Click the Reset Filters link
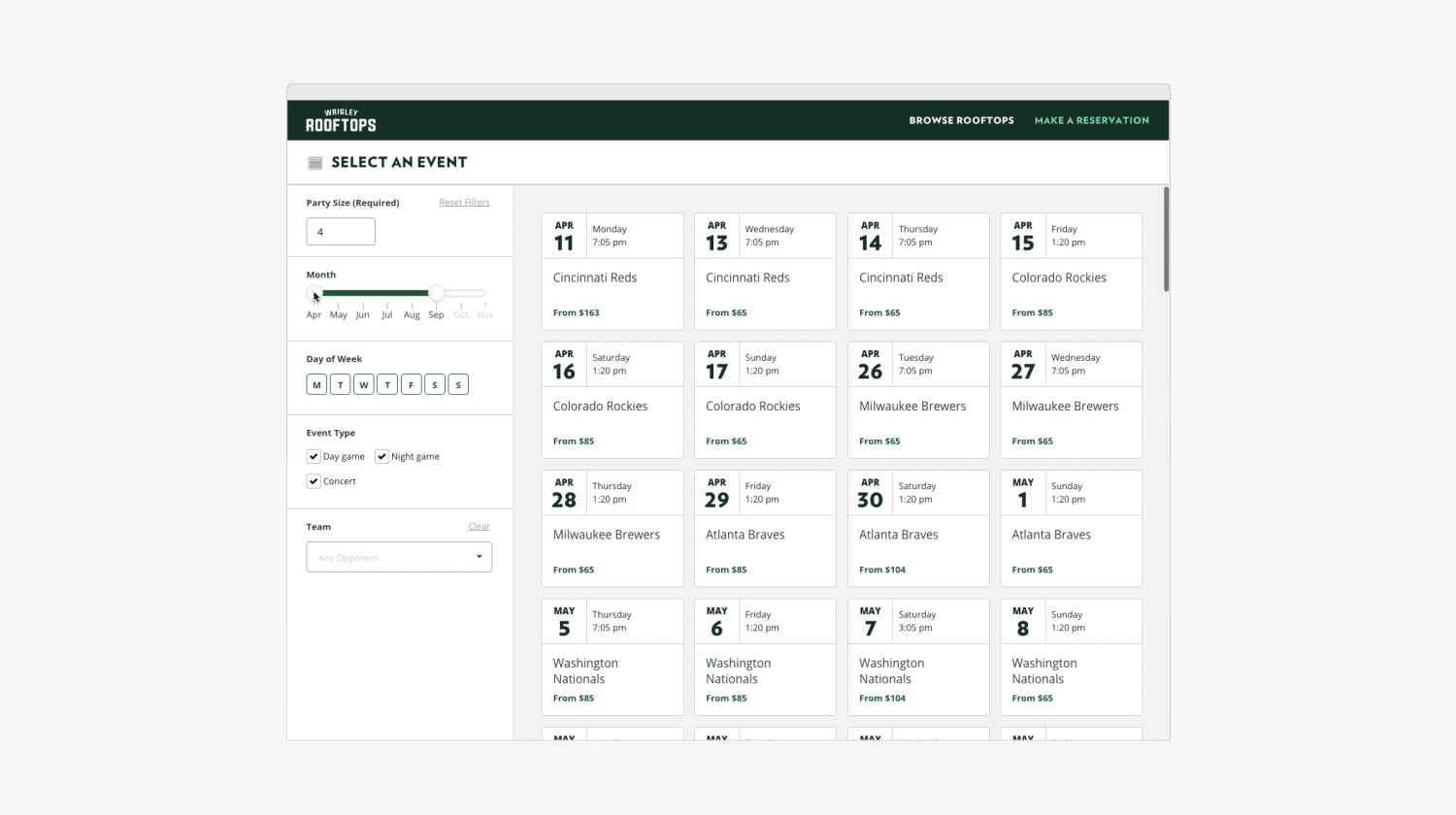 tap(464, 202)
